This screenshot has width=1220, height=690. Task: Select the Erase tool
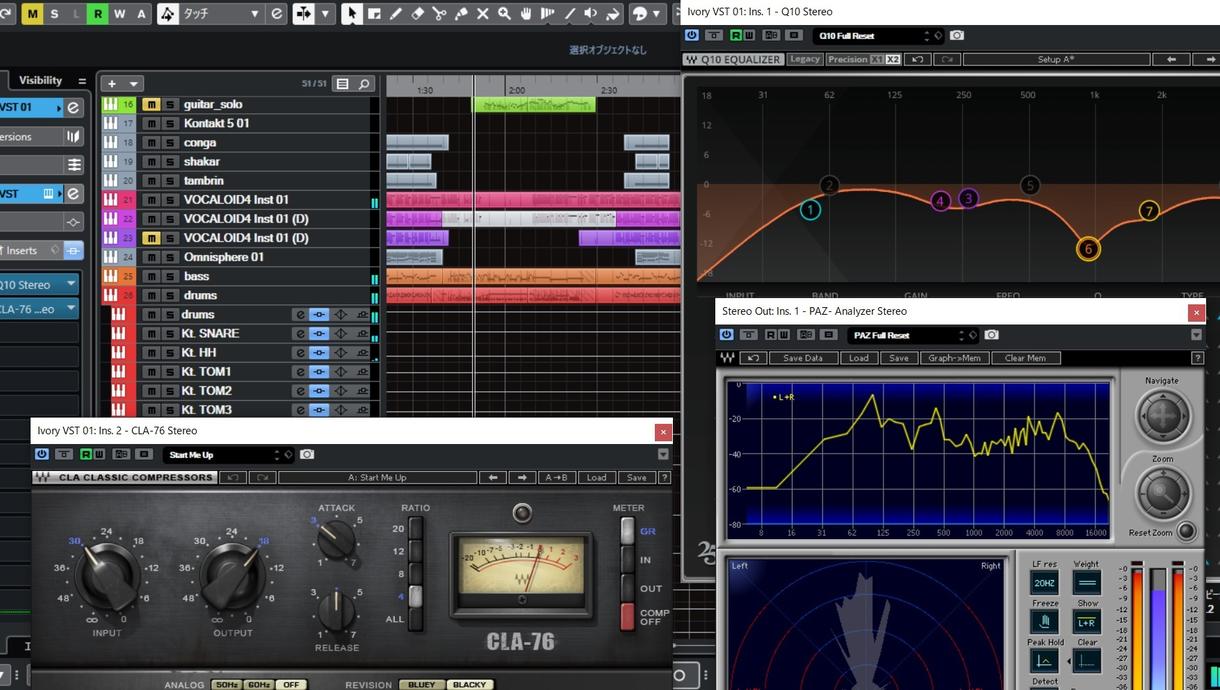(418, 14)
